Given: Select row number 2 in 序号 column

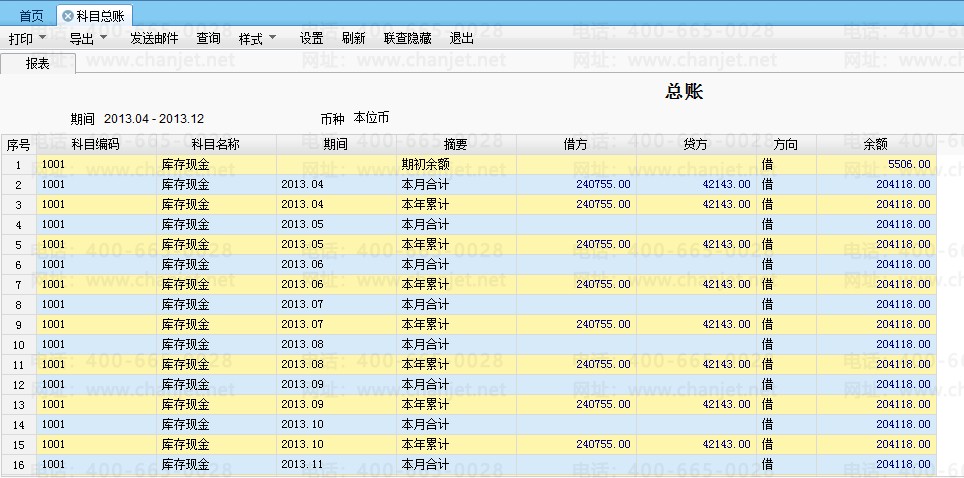Looking at the screenshot, I should tap(18, 185).
